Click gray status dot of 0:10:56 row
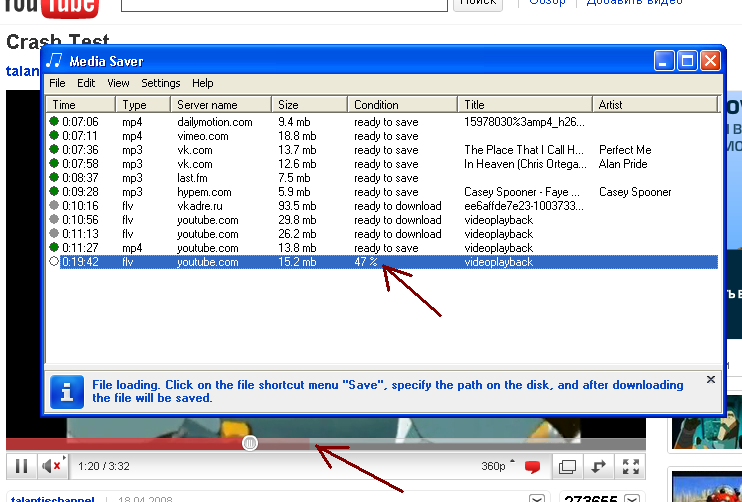The image size is (742, 502). coord(54,219)
